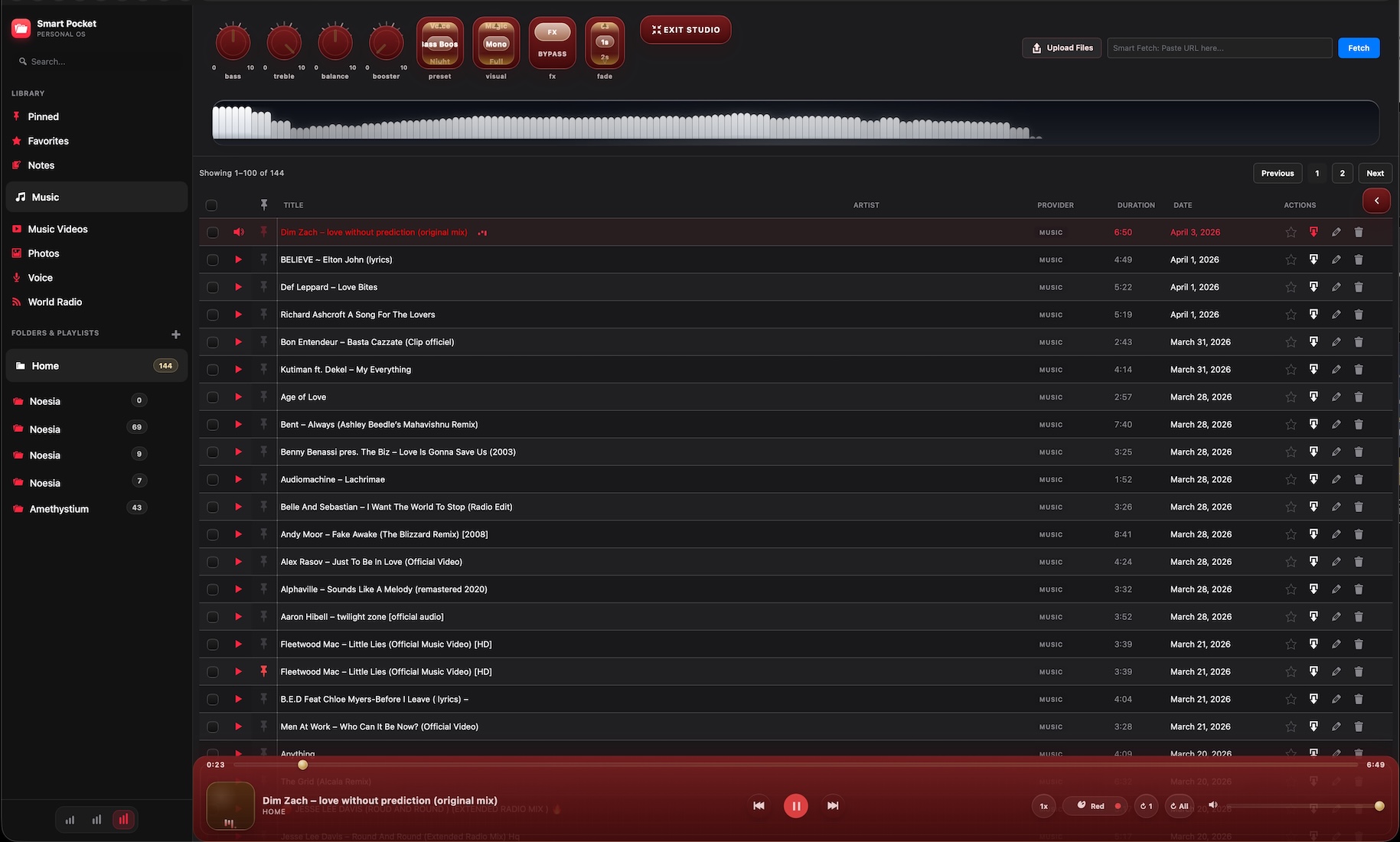Check the box for BELIEVE – Elton John
Viewport: 1400px width, 842px height.
click(x=213, y=260)
